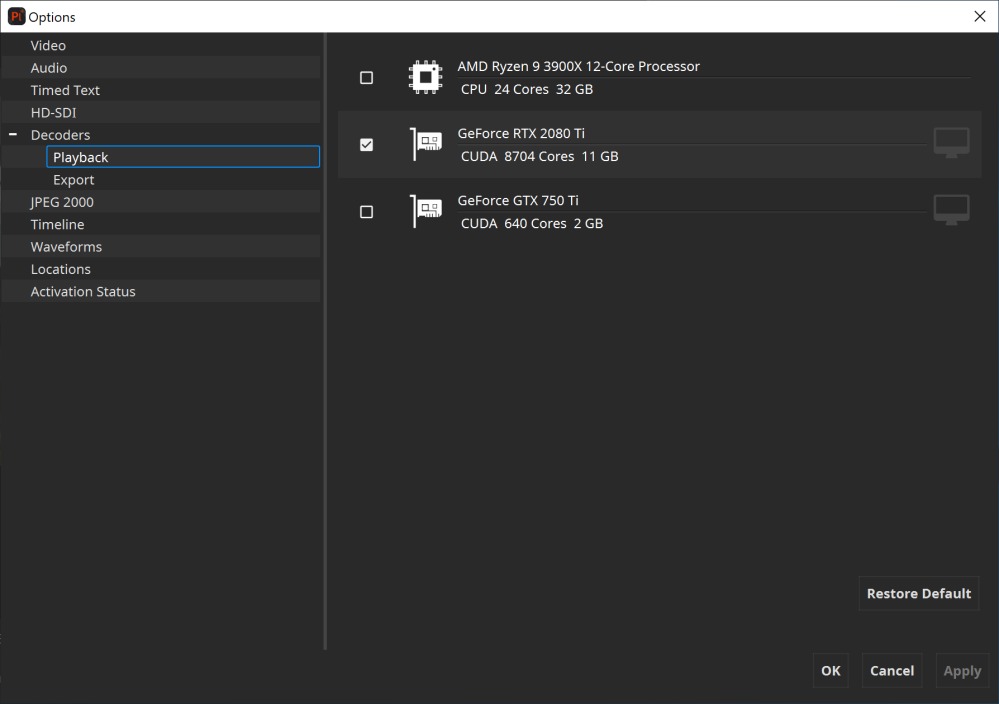
Task: Click the app logo in the title bar
Action: (16, 17)
